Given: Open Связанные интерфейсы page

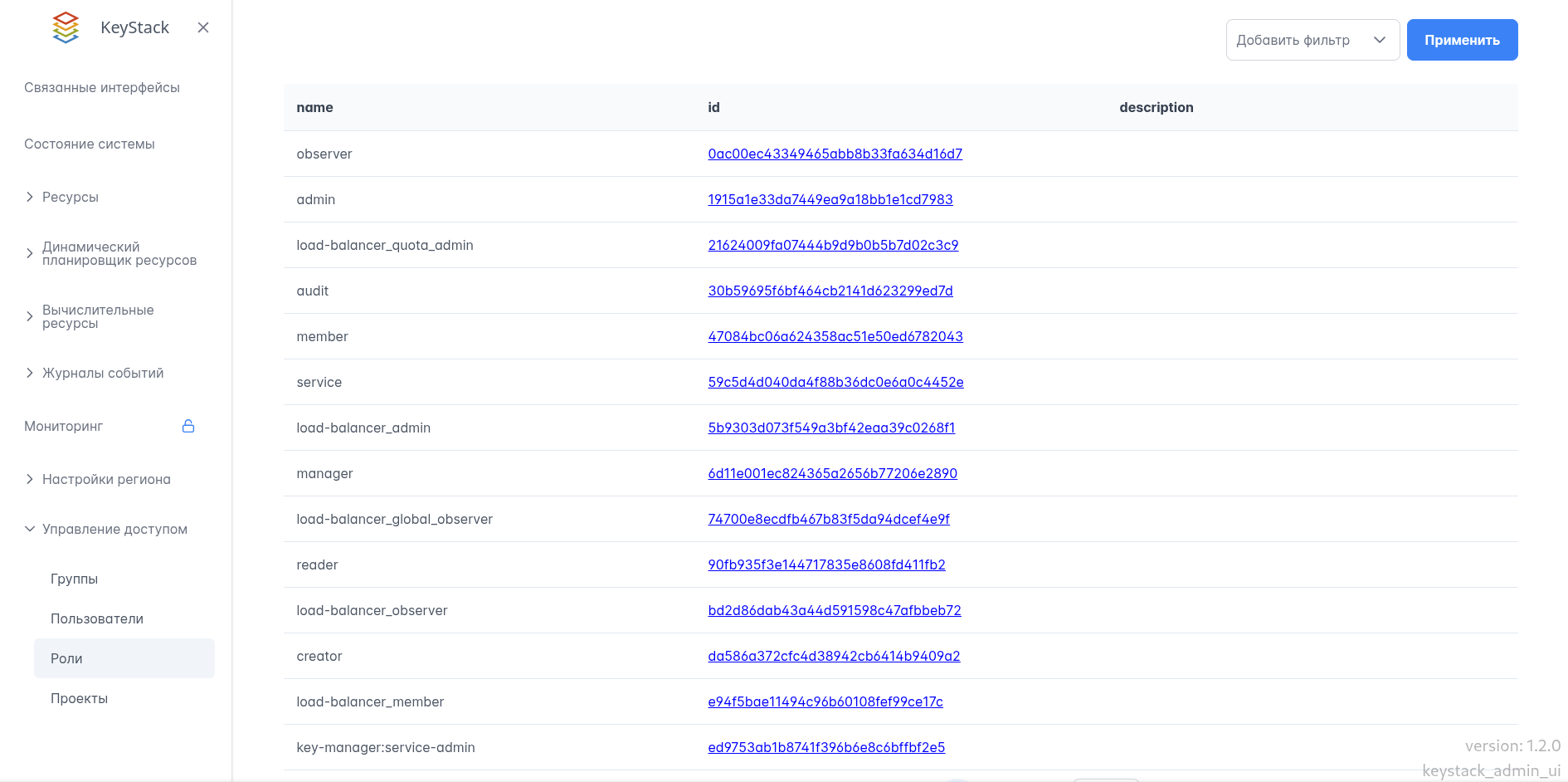Looking at the screenshot, I should 102,87.
